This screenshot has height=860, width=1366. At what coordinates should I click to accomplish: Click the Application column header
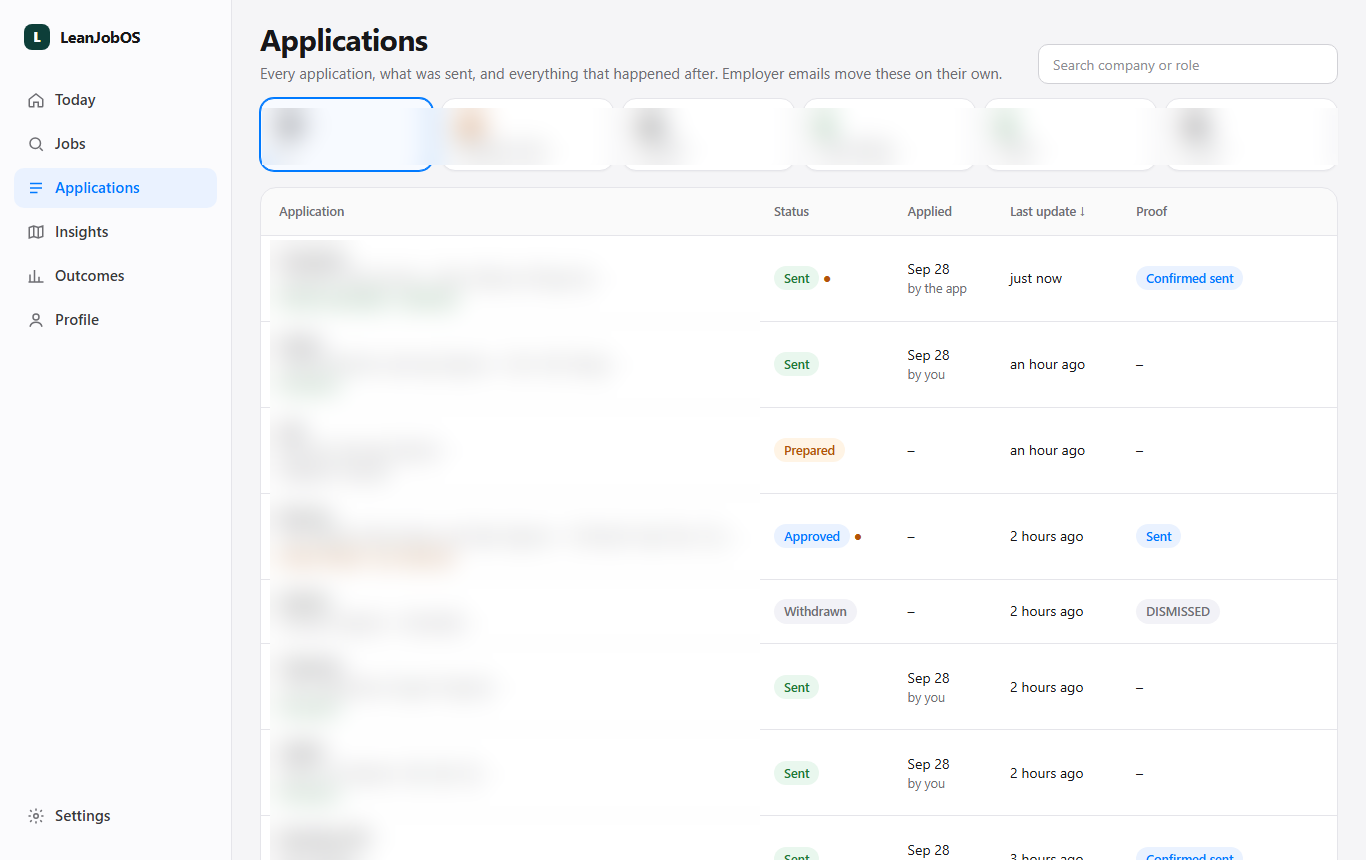pos(312,212)
